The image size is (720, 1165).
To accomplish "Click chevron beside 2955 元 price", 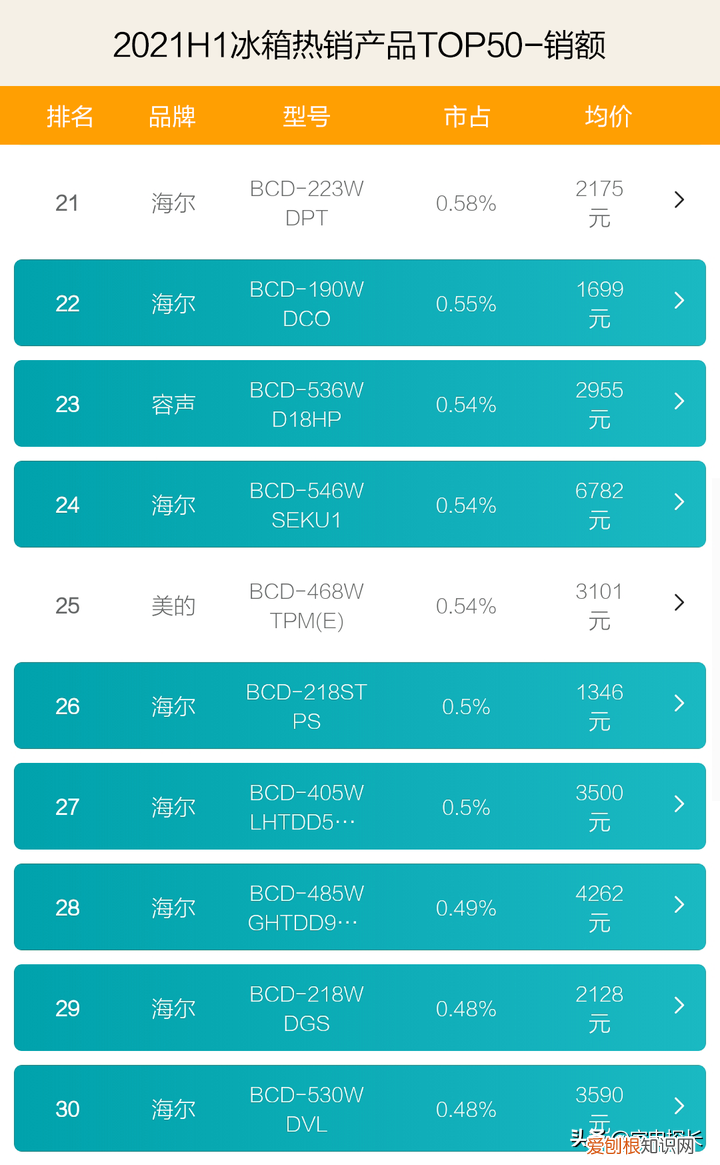I will click(x=679, y=401).
